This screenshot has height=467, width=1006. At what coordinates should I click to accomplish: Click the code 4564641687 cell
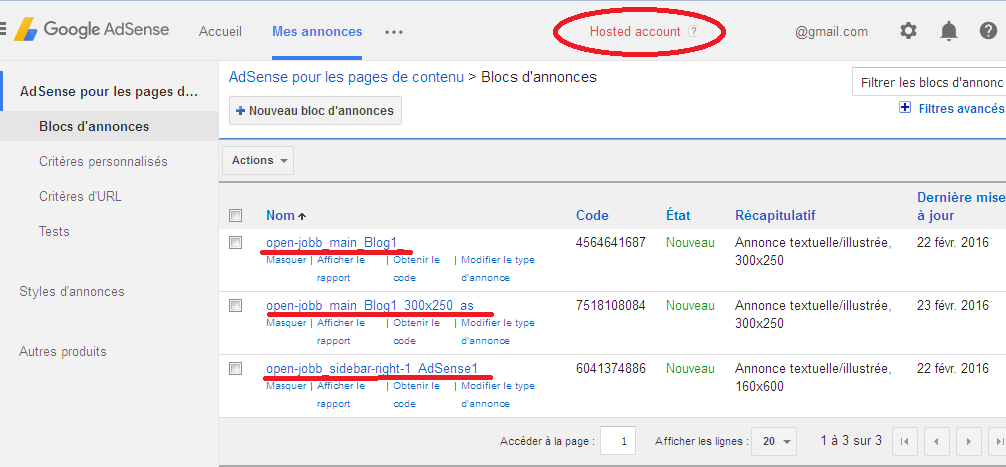tap(610, 242)
